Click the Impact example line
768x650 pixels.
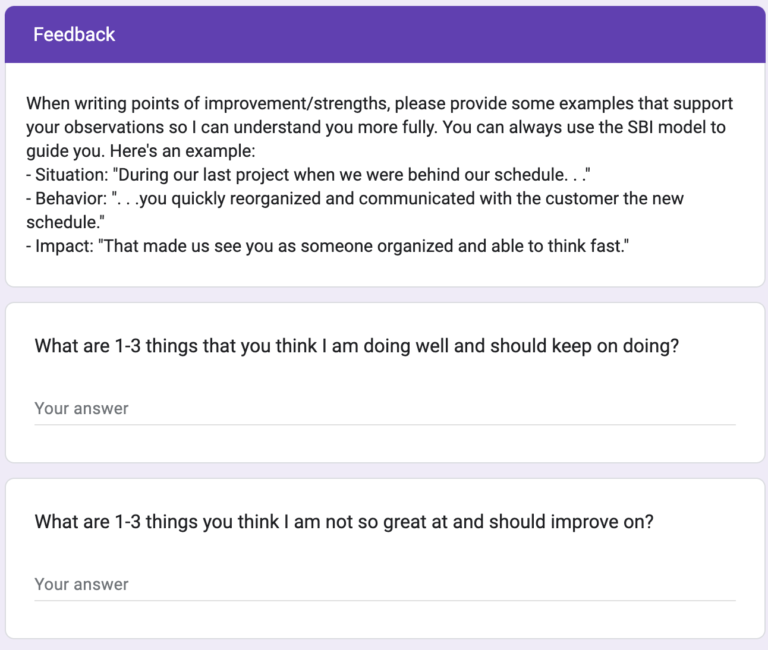pyautogui.click(x=326, y=246)
